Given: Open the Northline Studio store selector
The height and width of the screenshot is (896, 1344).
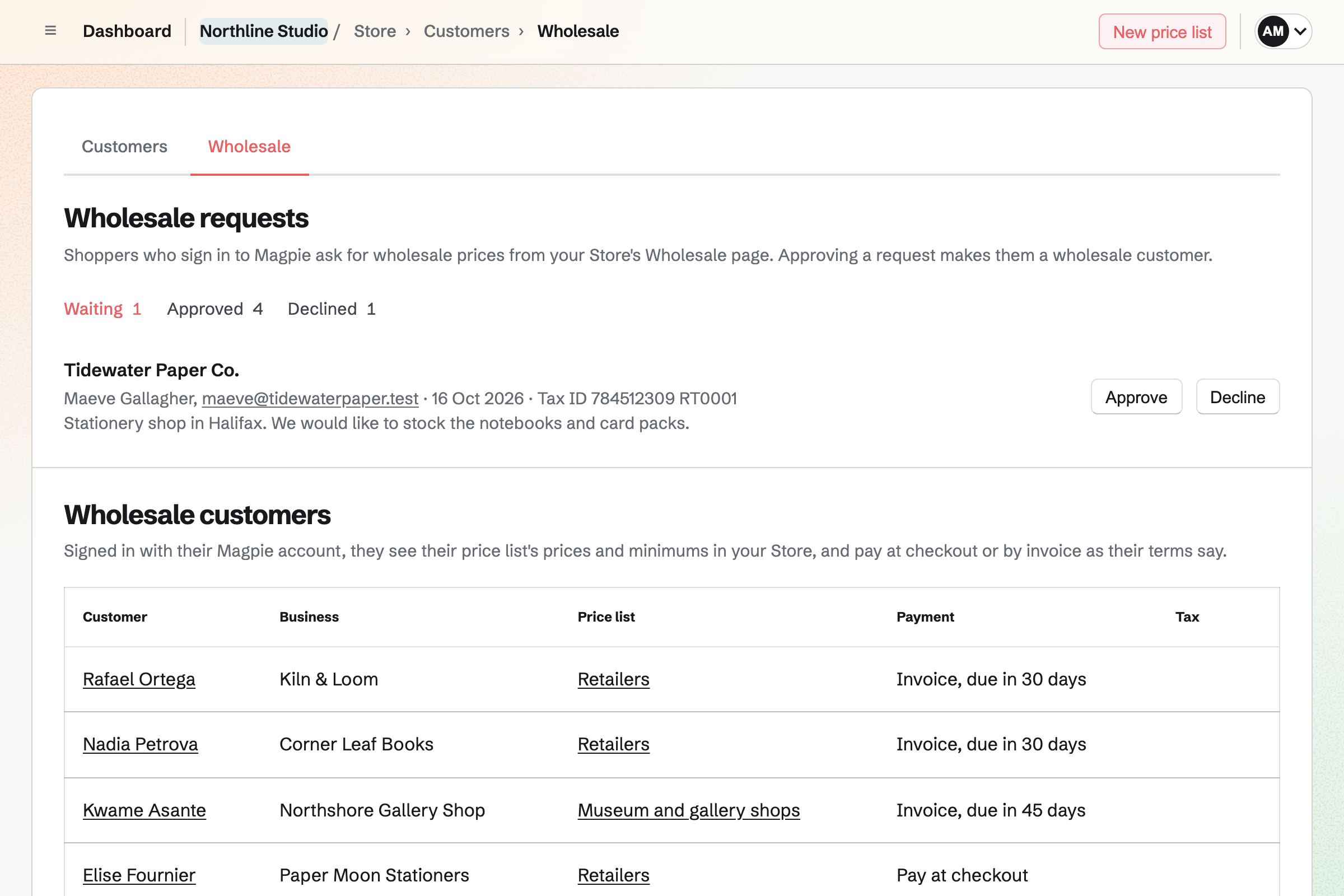Looking at the screenshot, I should pyautogui.click(x=263, y=31).
